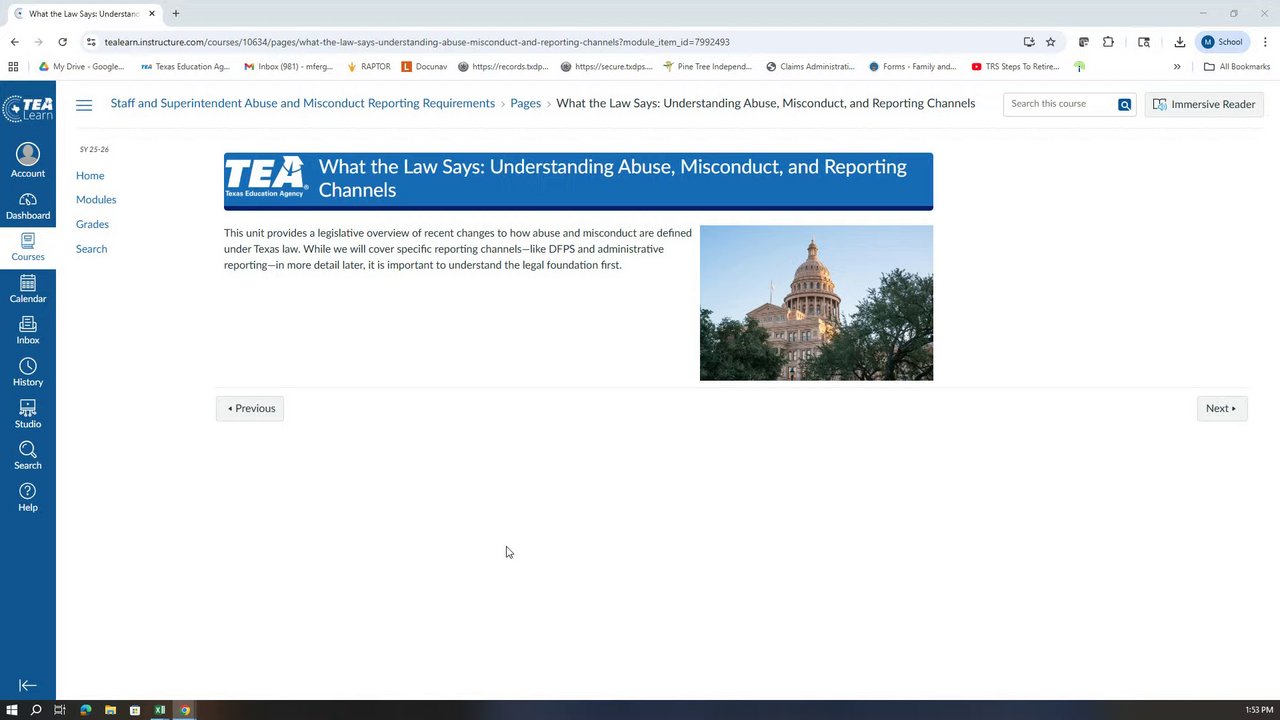Open Forms - Family and... bookmark

click(x=912, y=67)
